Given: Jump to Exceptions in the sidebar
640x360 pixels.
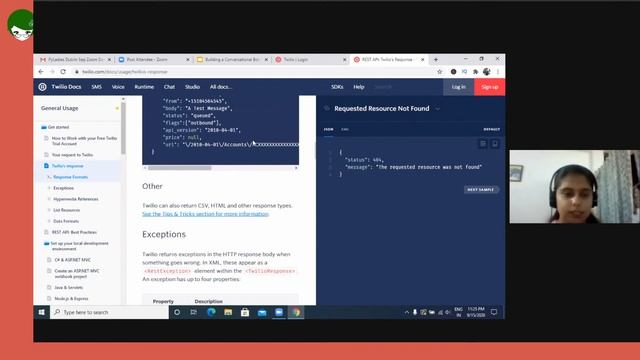Looking at the screenshot, I should pyautogui.click(x=63, y=188).
